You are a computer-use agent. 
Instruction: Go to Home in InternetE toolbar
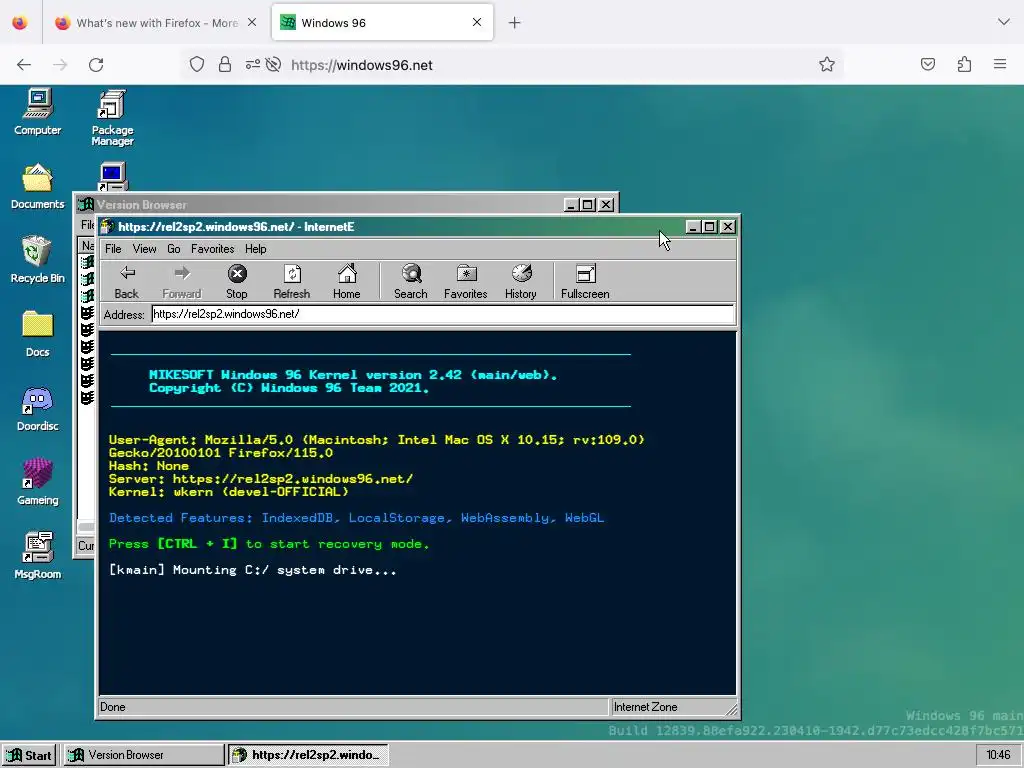[347, 281]
